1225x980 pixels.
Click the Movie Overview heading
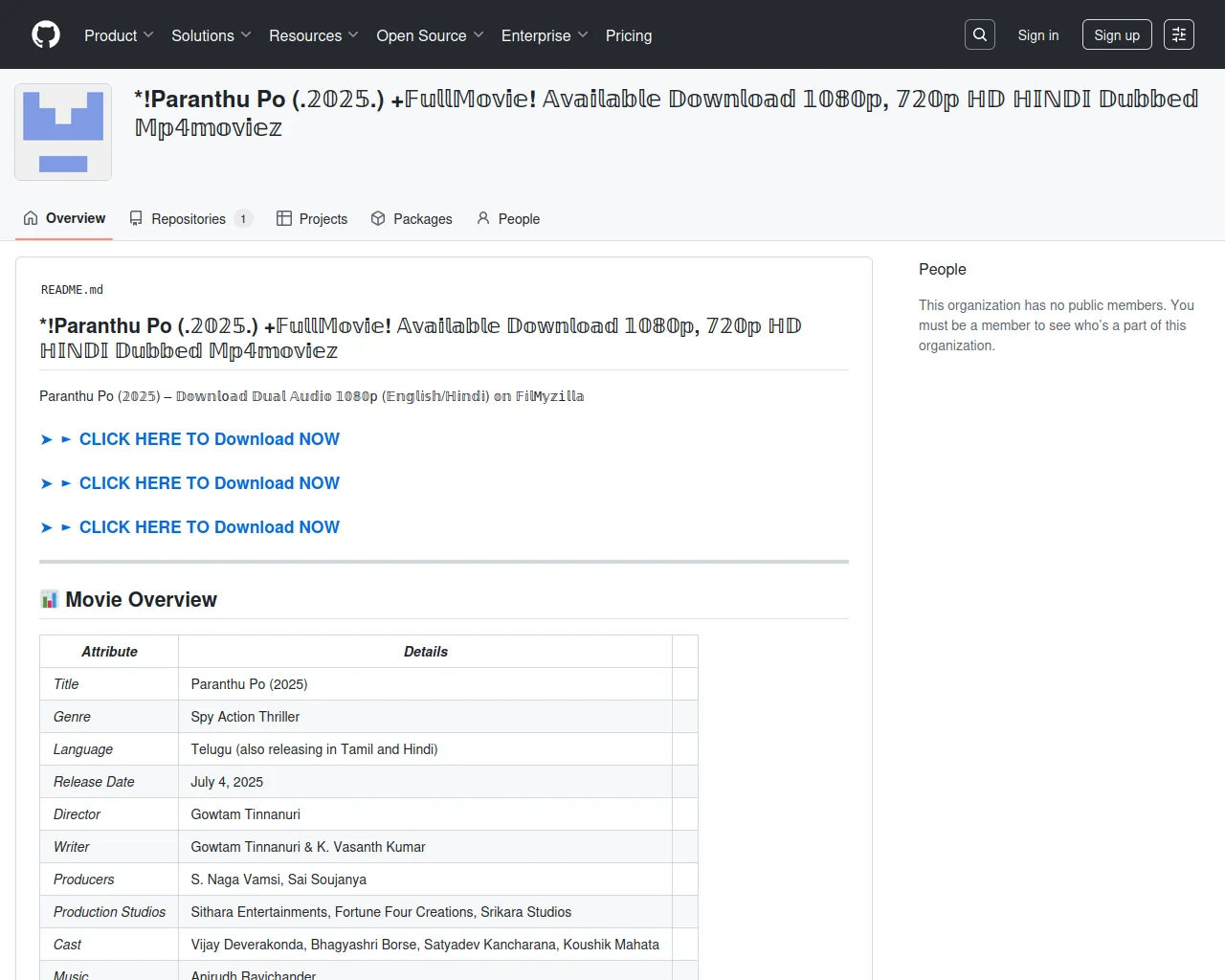tap(141, 600)
